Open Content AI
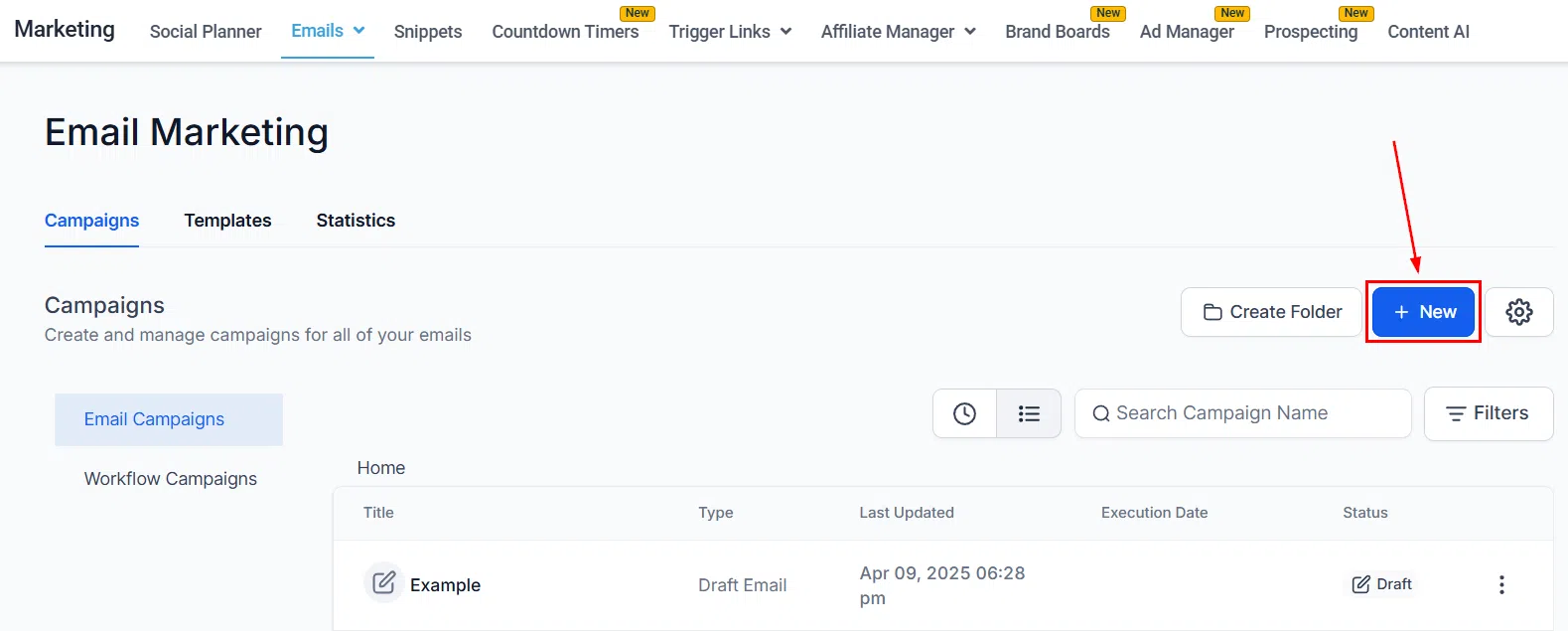The image size is (1568, 631). pyautogui.click(x=1428, y=32)
